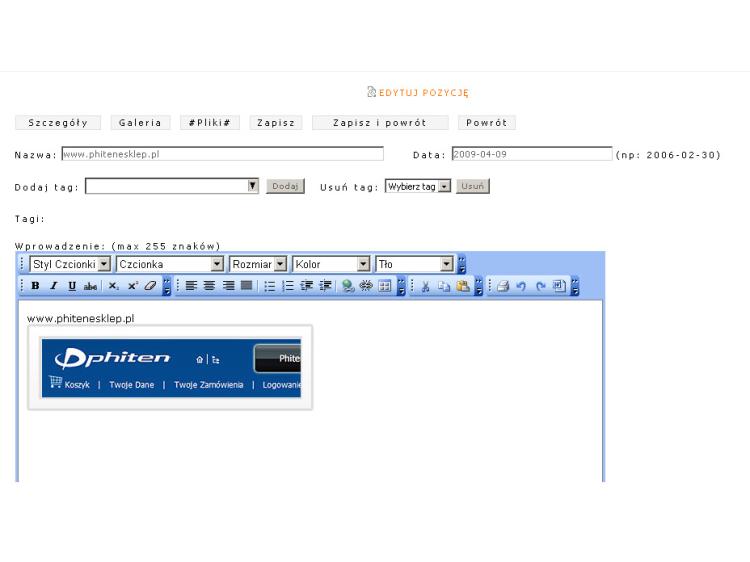The image size is (750, 562).
Task: Align text right
Action: [x=228, y=286]
